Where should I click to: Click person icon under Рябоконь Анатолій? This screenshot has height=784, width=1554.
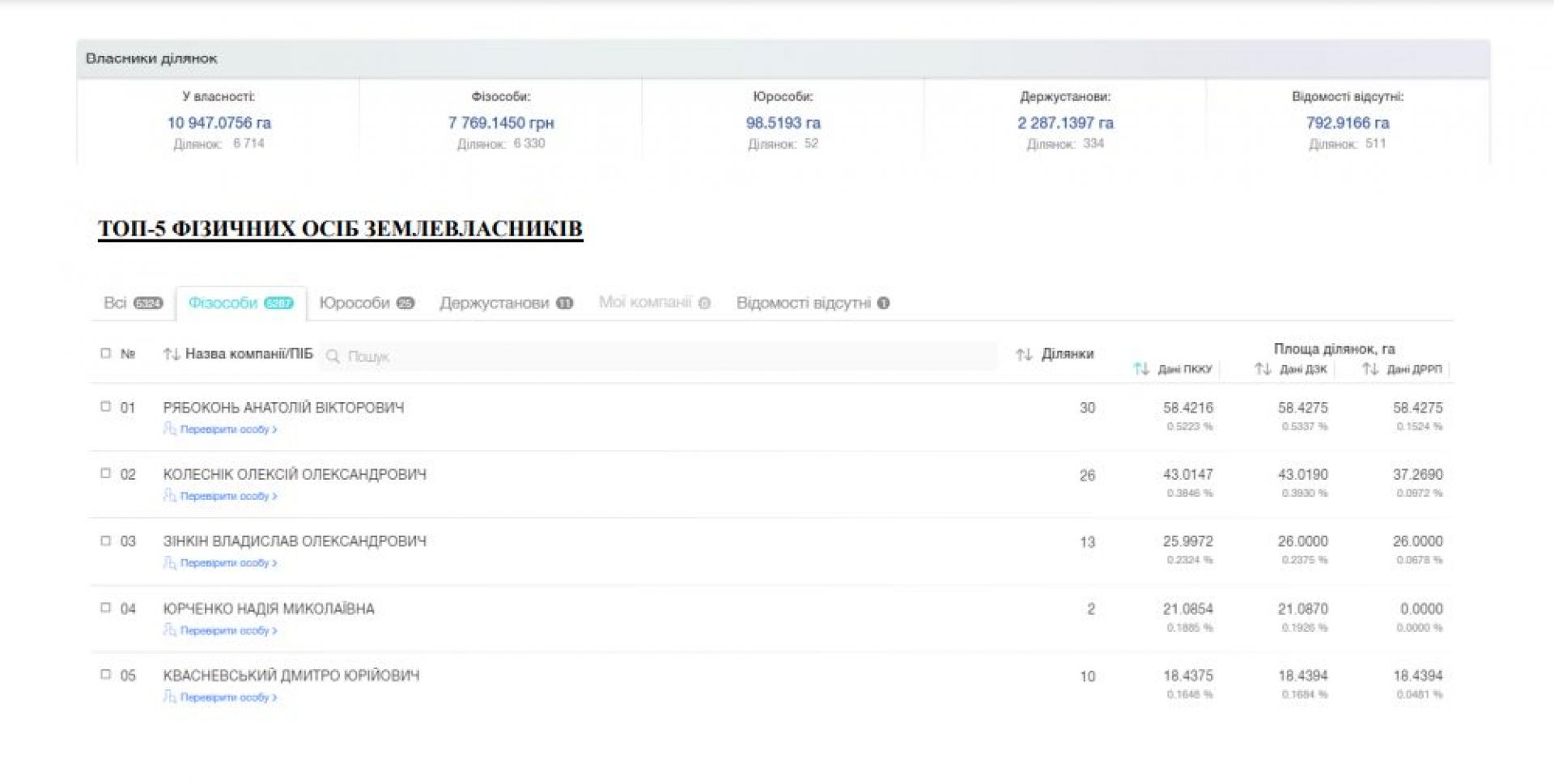(169, 429)
